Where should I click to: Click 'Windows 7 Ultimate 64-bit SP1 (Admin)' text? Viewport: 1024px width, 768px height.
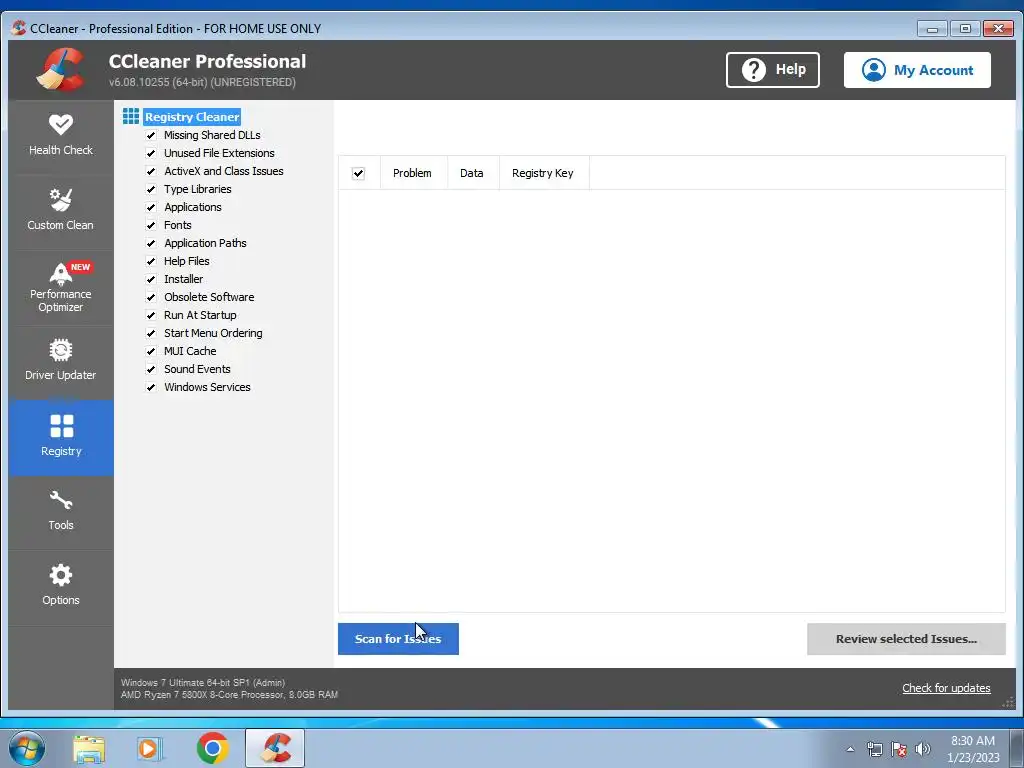[x=203, y=682]
